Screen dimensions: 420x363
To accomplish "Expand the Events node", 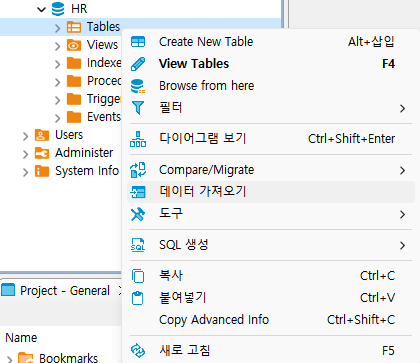I will coord(57,118).
